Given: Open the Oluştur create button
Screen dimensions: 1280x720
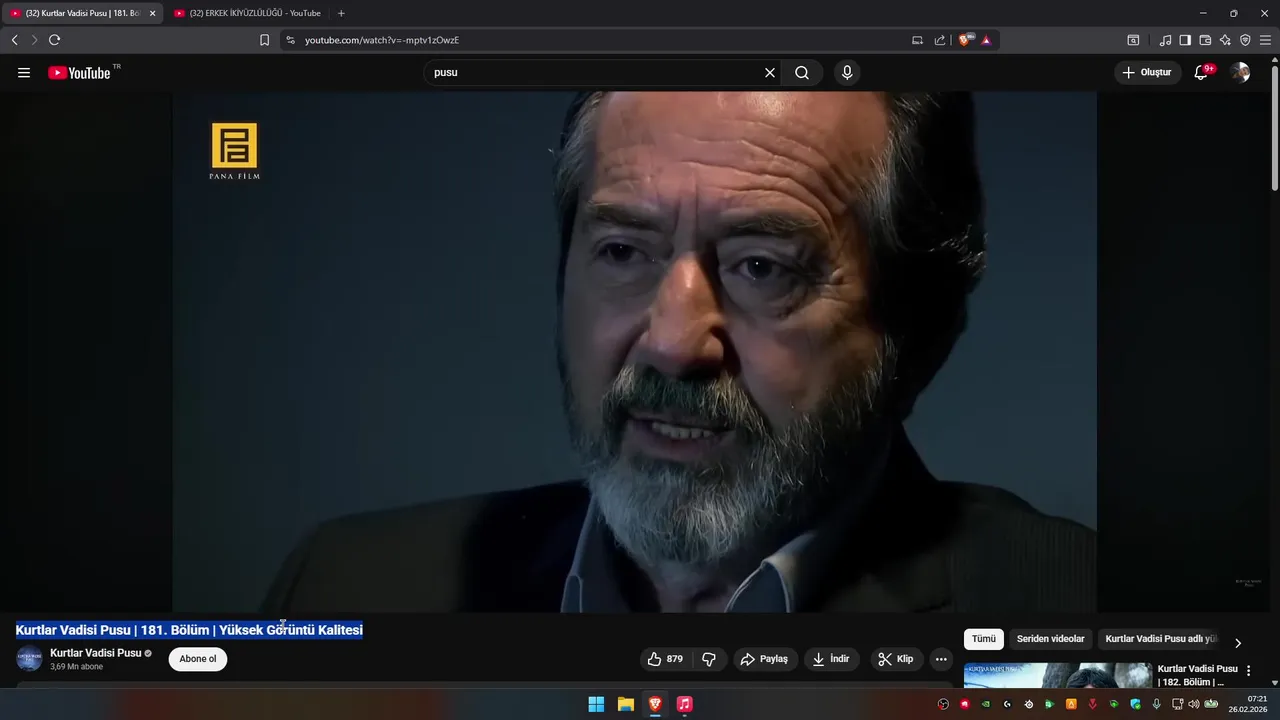Looking at the screenshot, I should (1147, 73).
